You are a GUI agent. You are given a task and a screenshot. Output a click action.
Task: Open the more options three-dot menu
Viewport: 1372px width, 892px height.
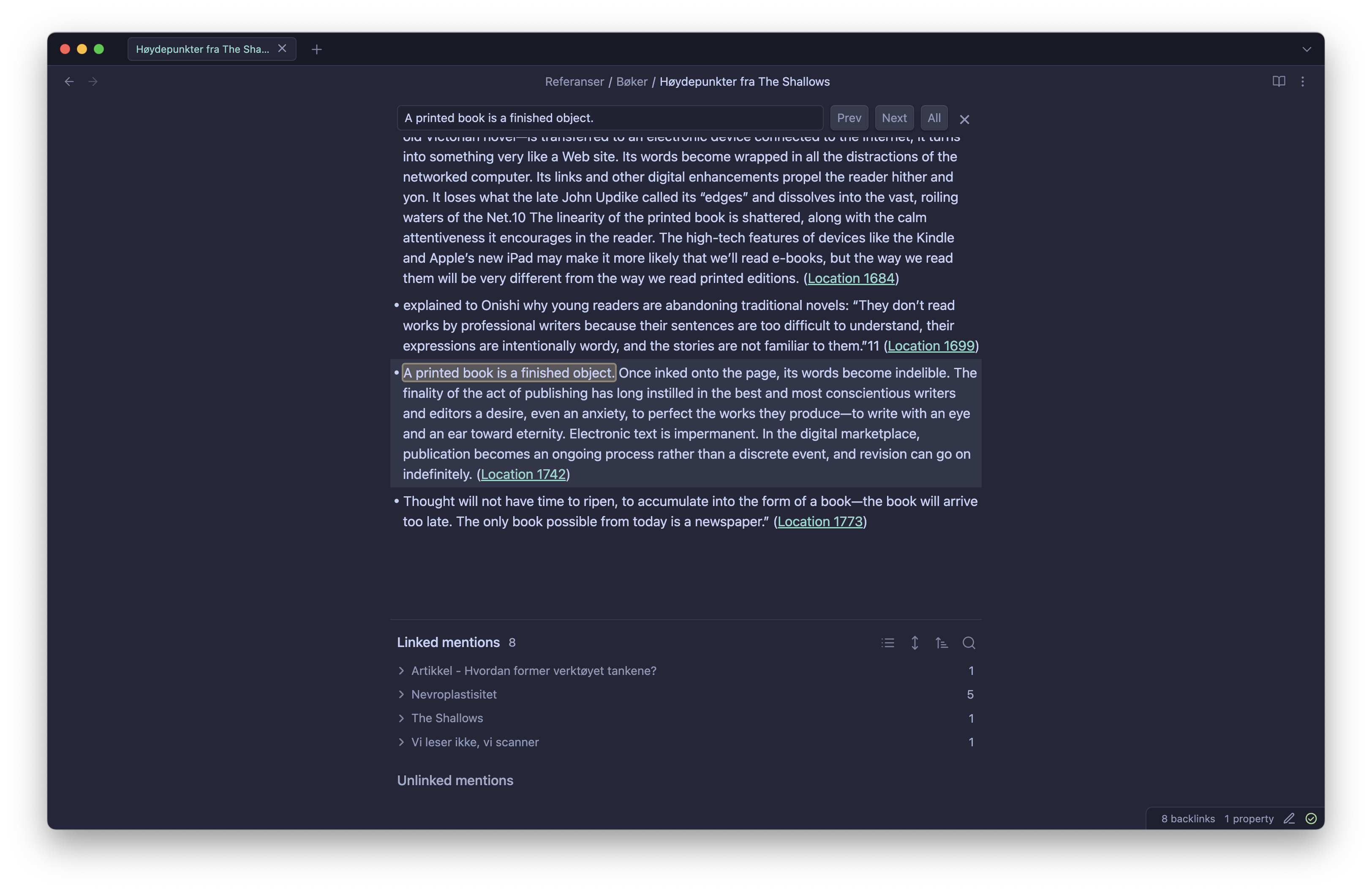click(x=1302, y=81)
